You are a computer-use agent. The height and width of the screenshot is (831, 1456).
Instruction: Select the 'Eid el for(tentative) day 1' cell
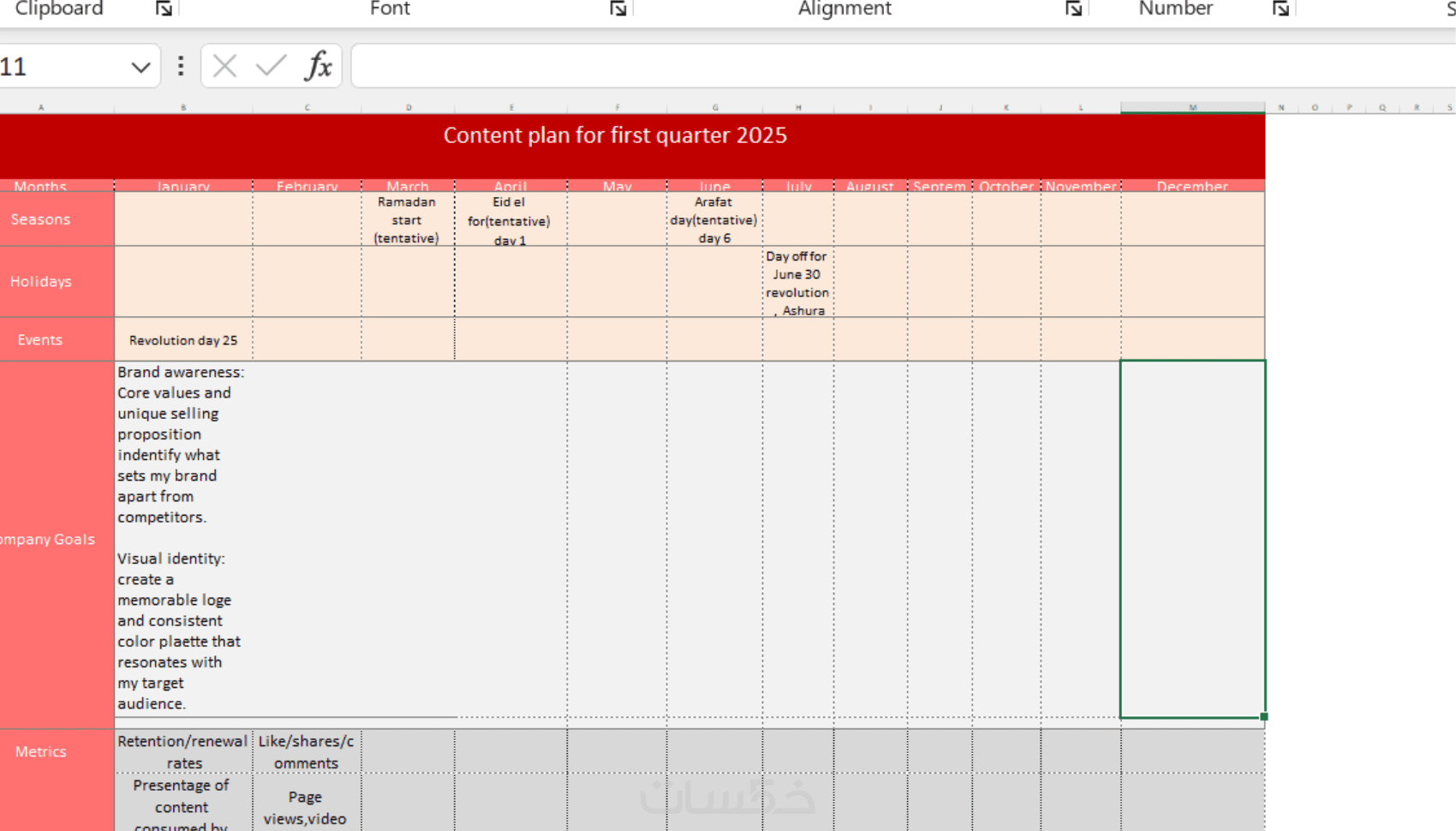(510, 220)
